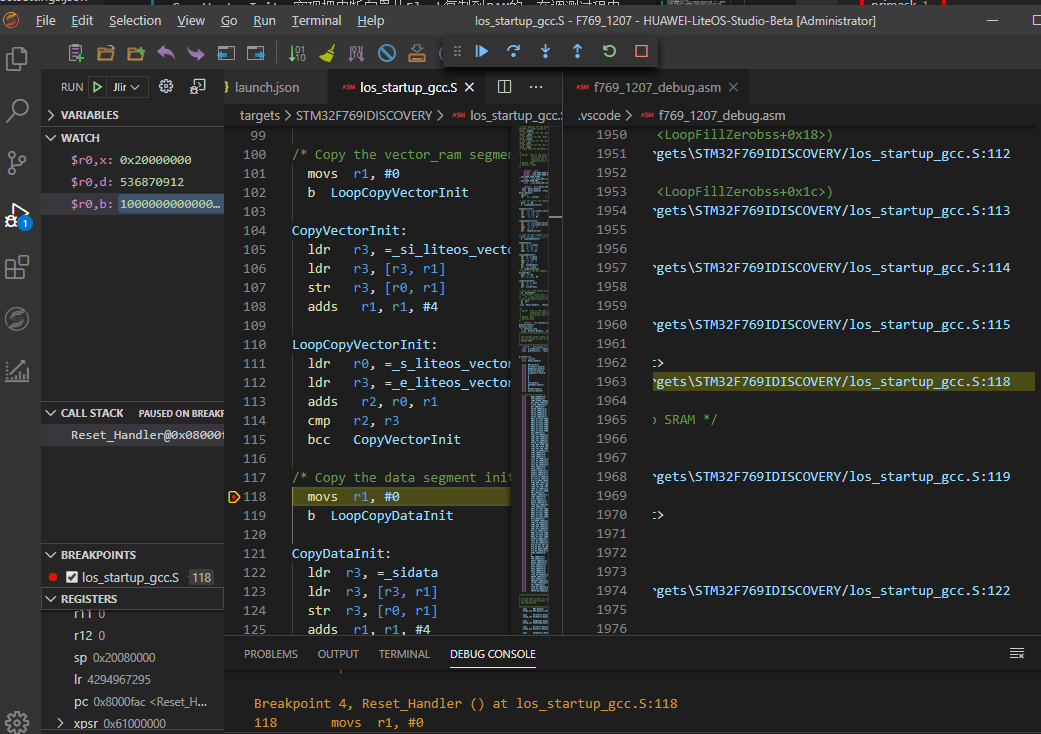Viewport: 1041px width, 734px height.
Task: Open the Jlink debug configuration dropdown
Action: click(x=127, y=87)
